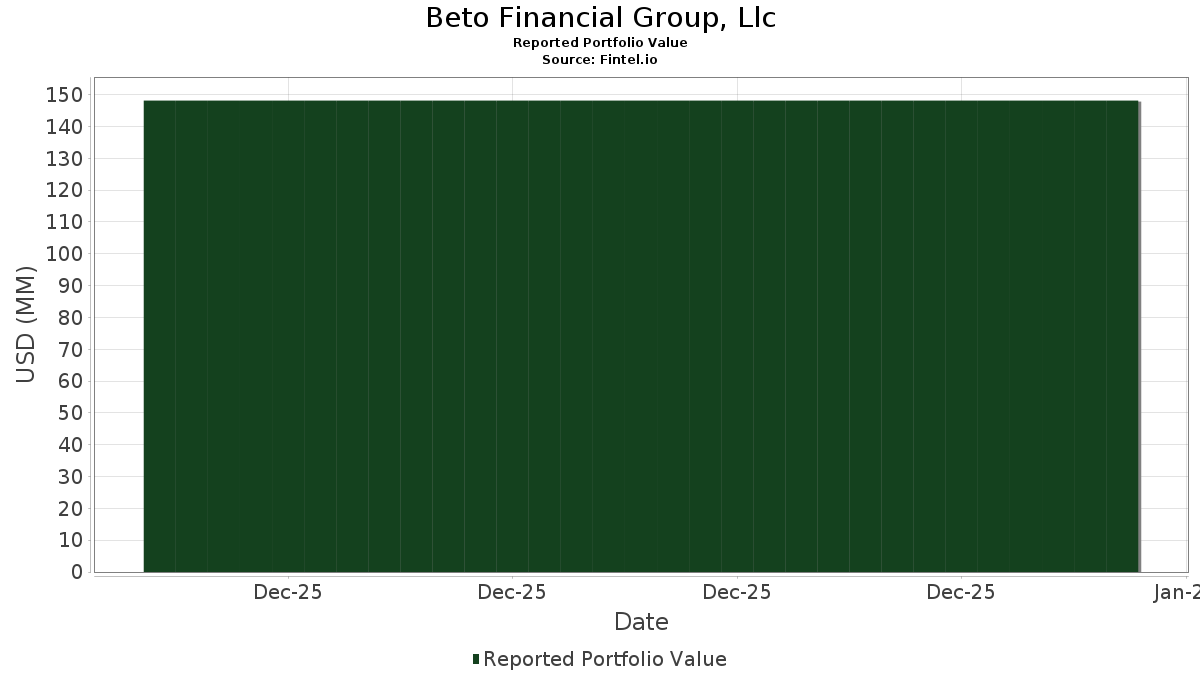Click the Date x-axis title
This screenshot has width=1200, height=675.
click(641, 622)
